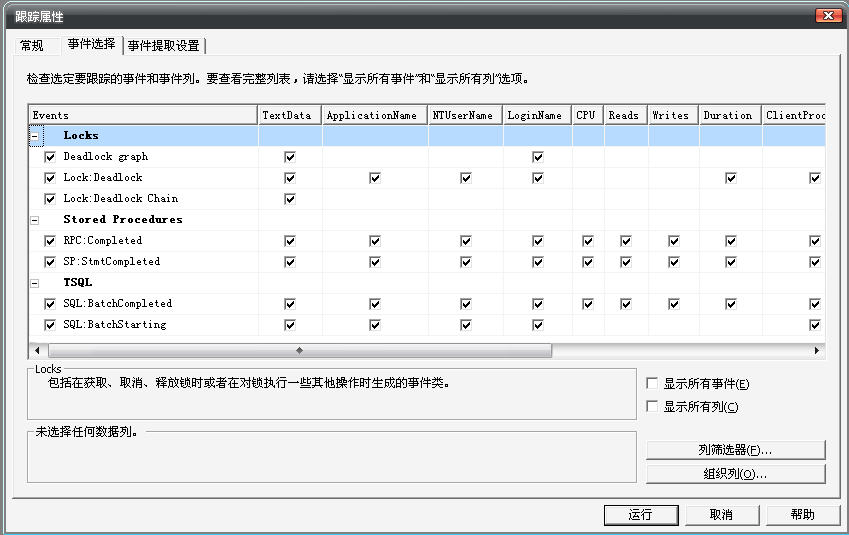Uncheck the Deadlock graph event

pos(50,157)
